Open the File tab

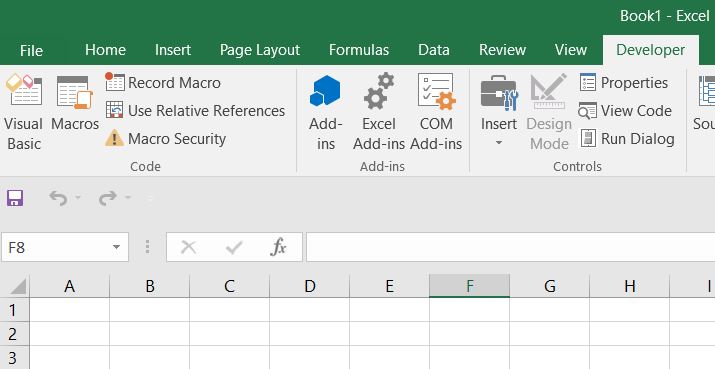31,50
